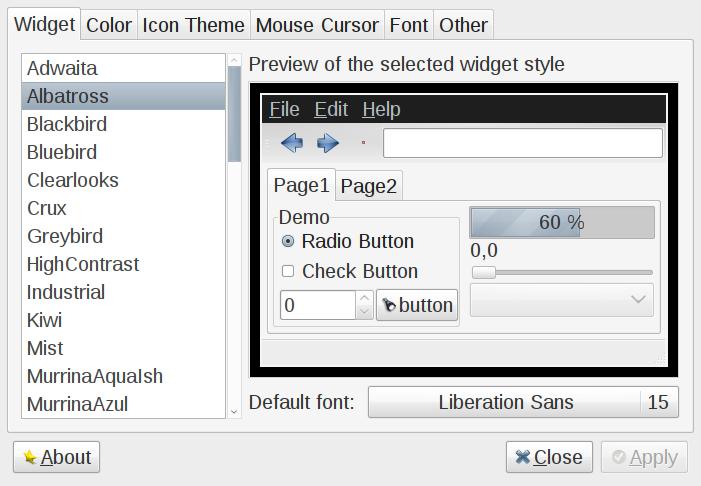Select the MurrinaAquaIsh theme

(123, 376)
